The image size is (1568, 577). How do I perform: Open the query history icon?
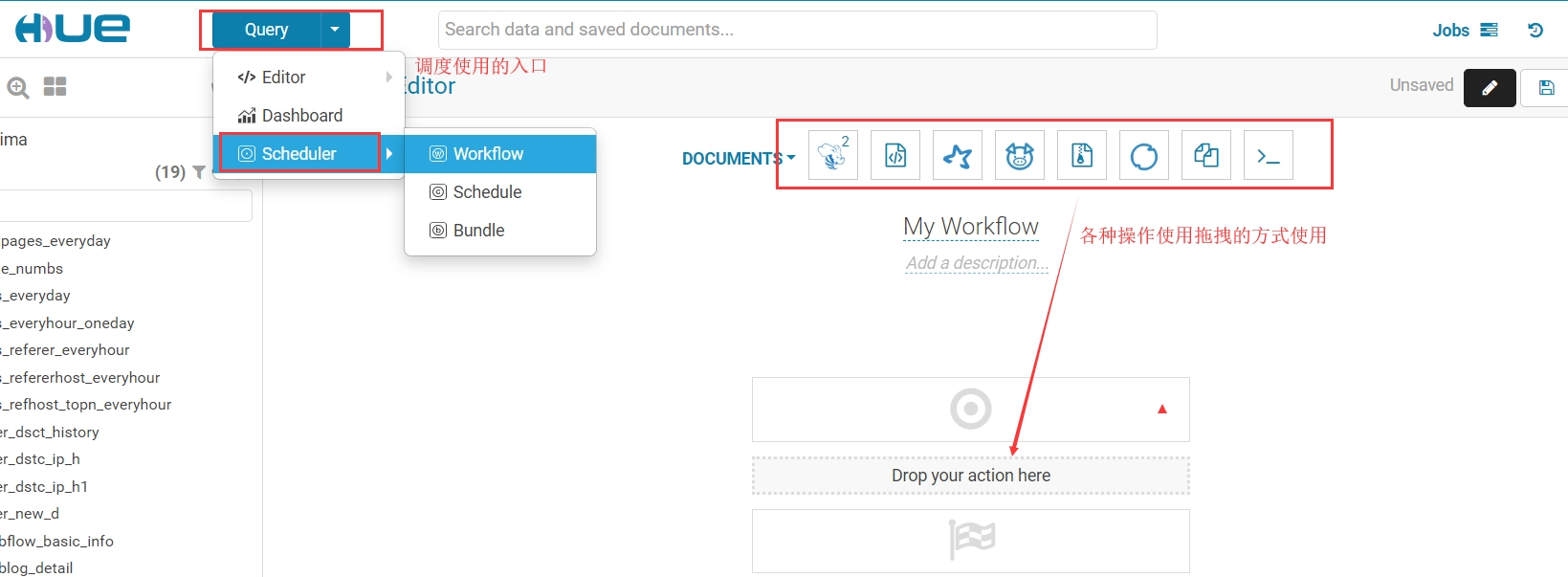(x=1535, y=30)
